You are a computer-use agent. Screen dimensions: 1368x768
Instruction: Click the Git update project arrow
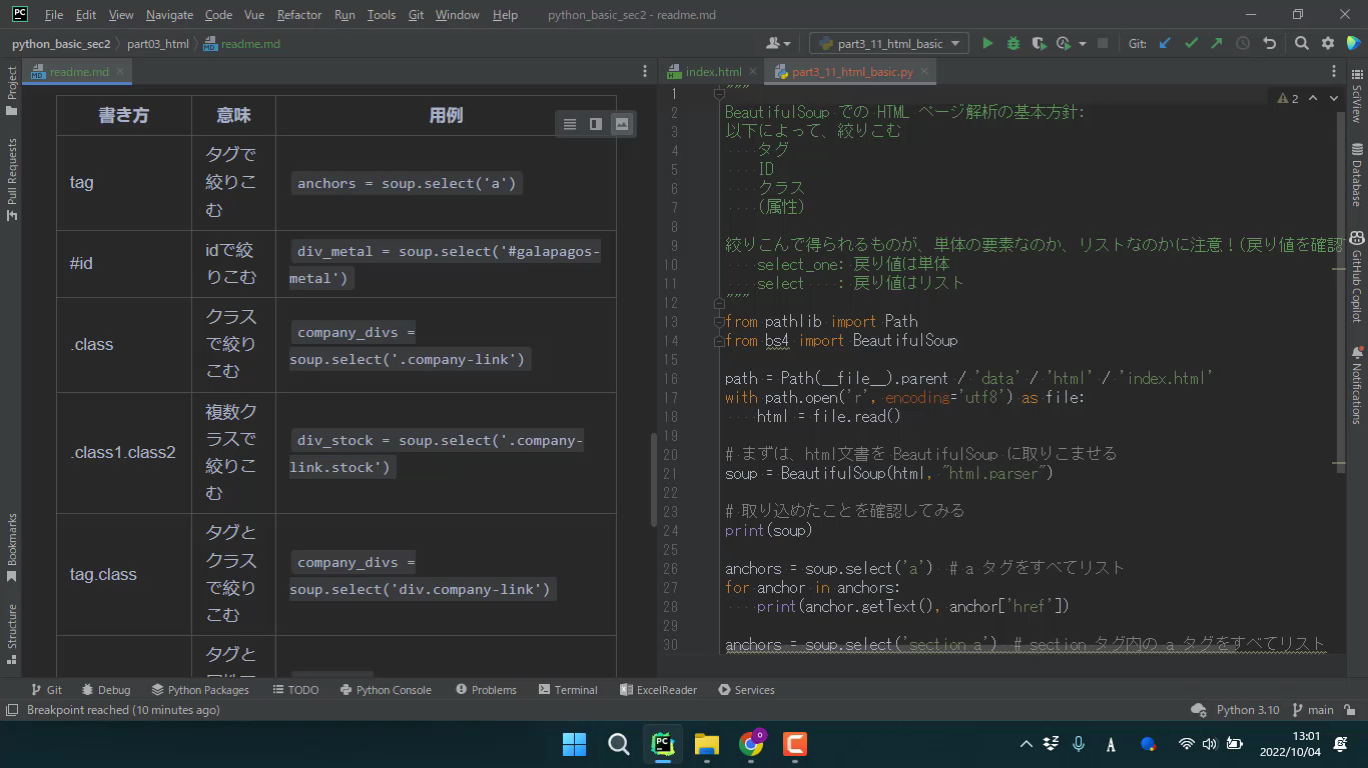(x=1165, y=44)
